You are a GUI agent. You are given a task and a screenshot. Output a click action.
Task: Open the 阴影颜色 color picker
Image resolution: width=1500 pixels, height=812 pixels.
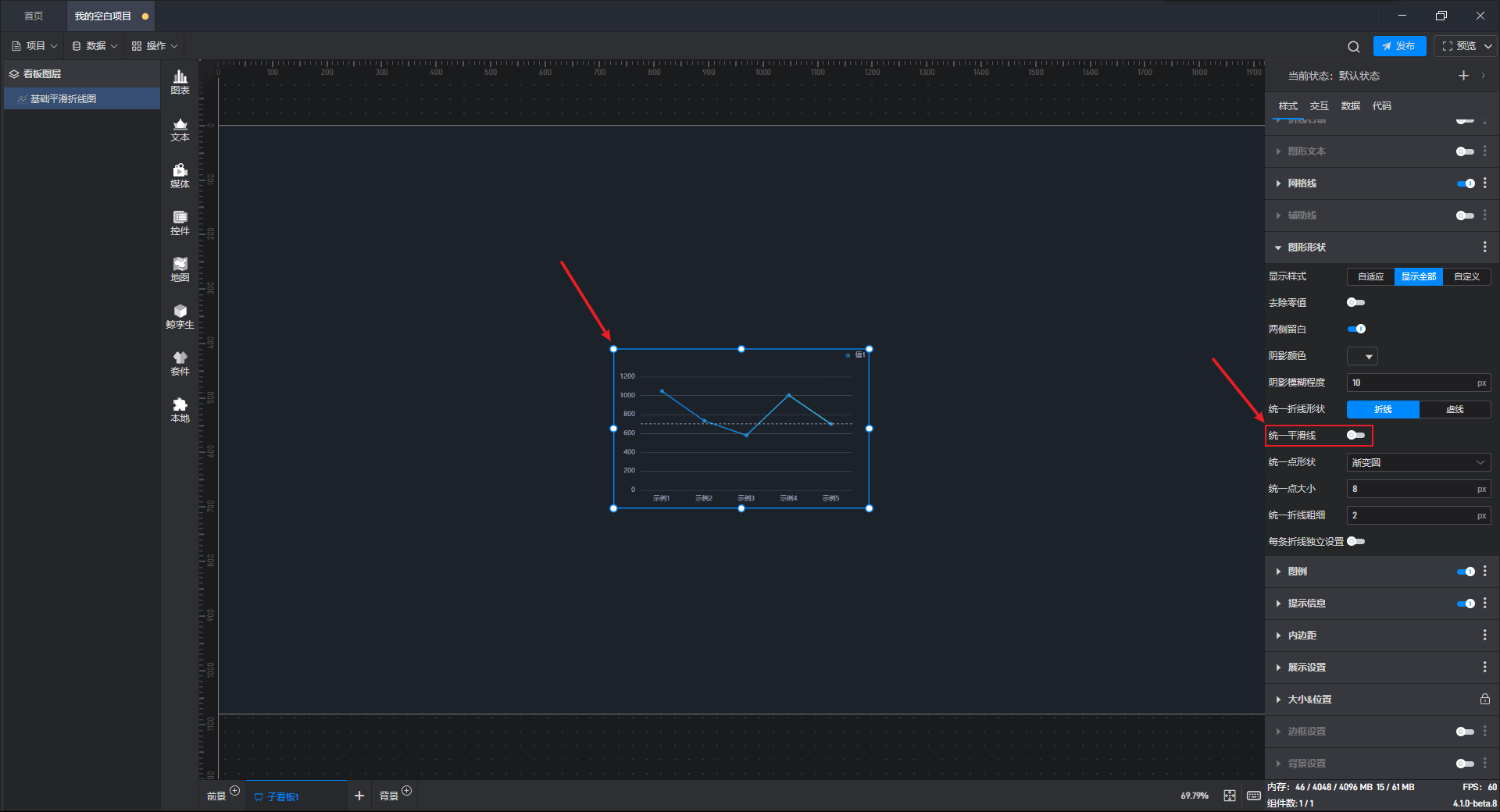(1362, 356)
